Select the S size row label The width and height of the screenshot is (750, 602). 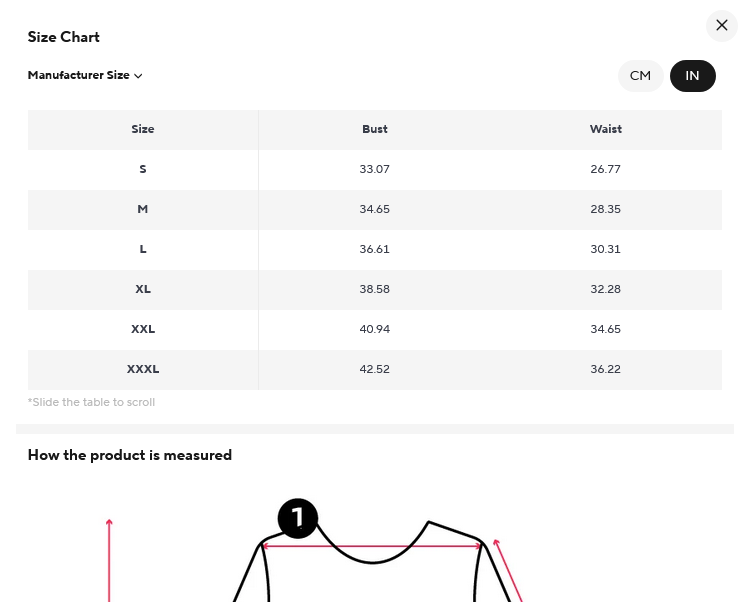tap(143, 169)
